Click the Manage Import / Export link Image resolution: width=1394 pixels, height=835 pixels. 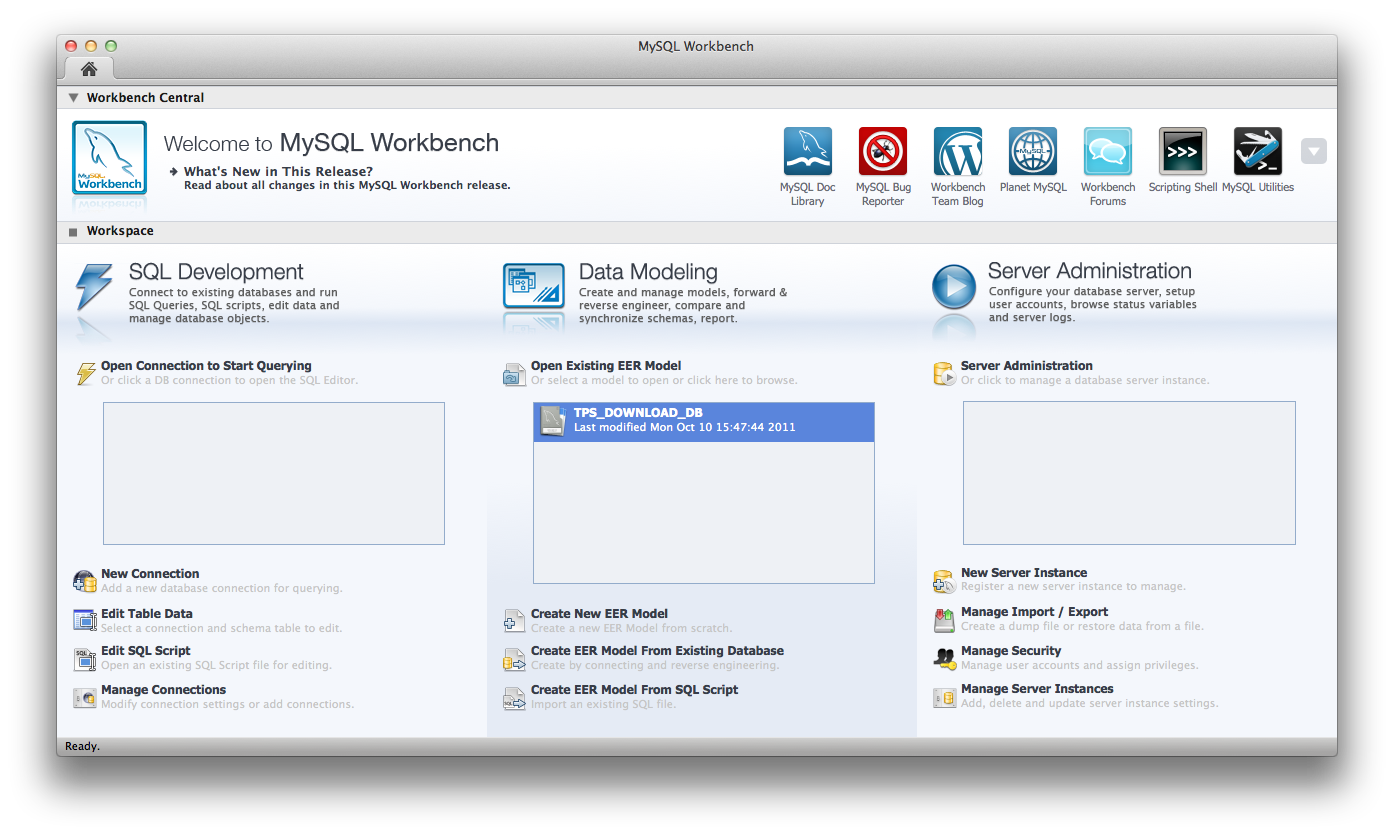[1034, 612]
